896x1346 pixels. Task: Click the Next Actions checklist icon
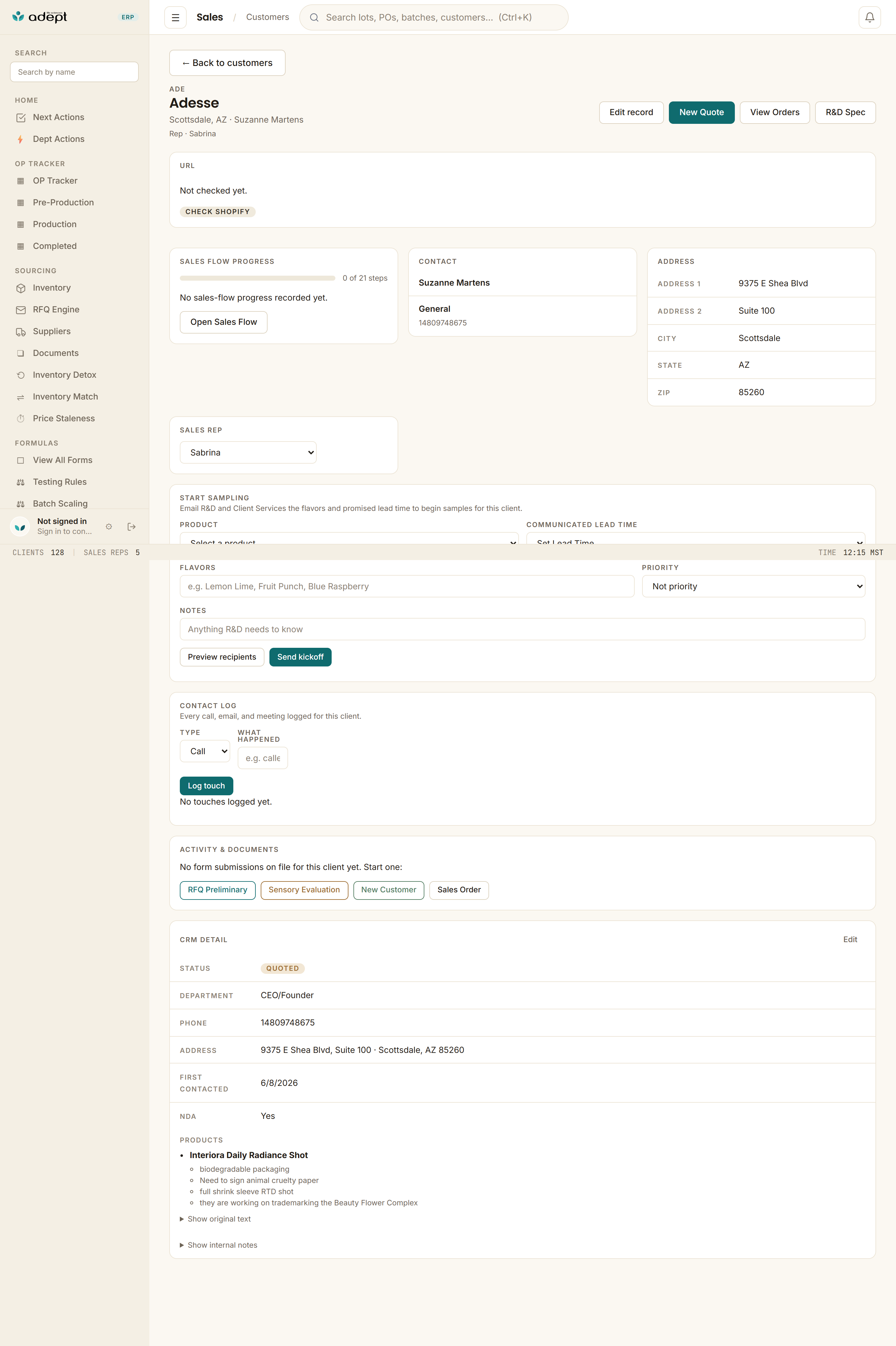[21, 118]
